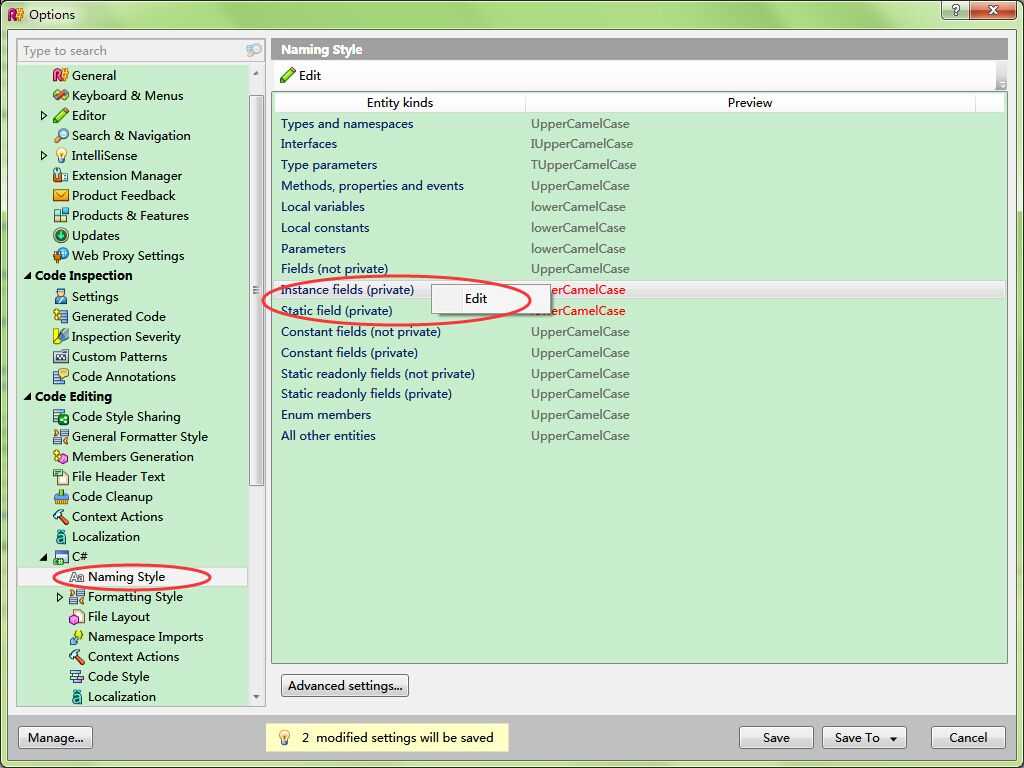Click the IntelliSense light bulb icon
The width and height of the screenshot is (1024, 768).
[61, 155]
